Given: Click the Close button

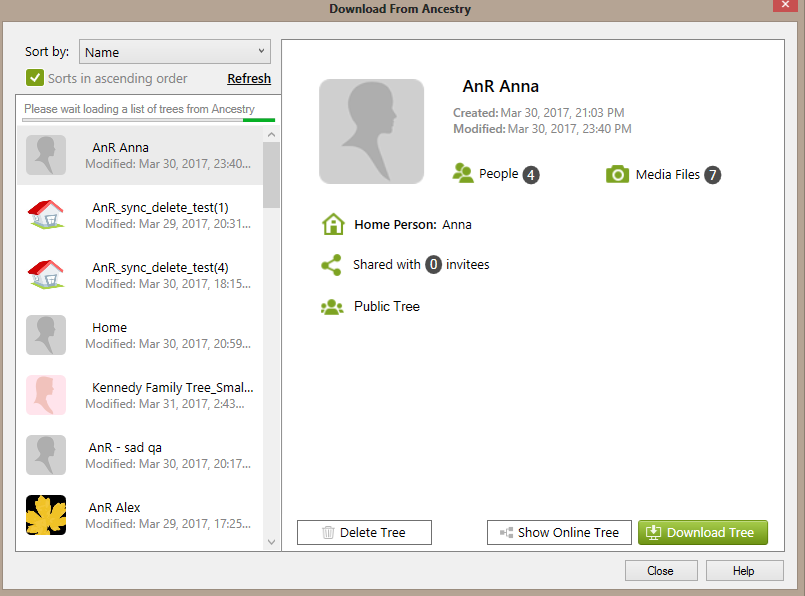Looking at the screenshot, I should (661, 571).
